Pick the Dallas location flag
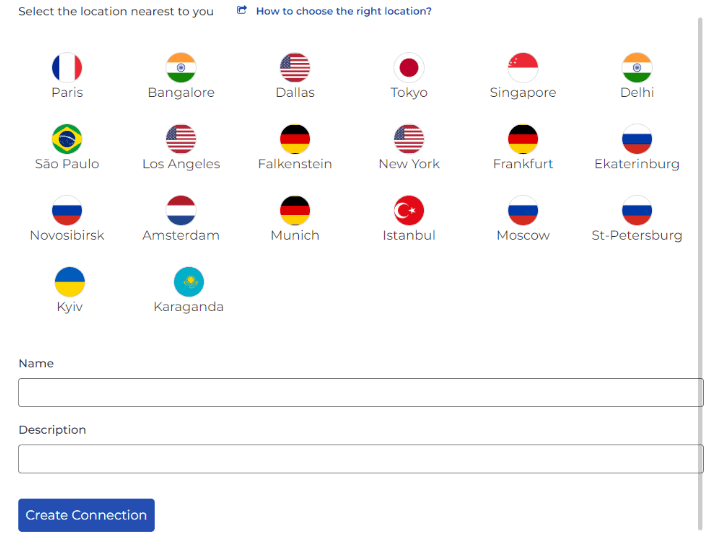This screenshot has width=716, height=555. click(x=295, y=68)
